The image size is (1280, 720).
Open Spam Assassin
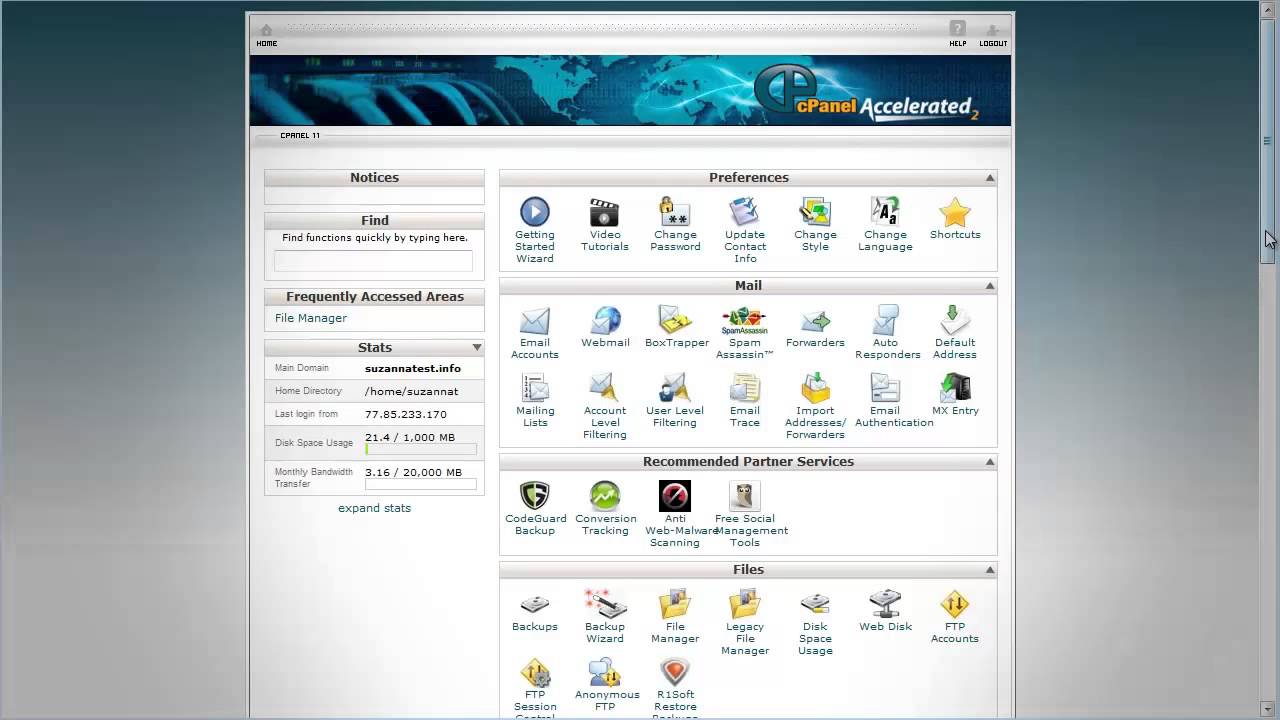pyautogui.click(x=745, y=332)
